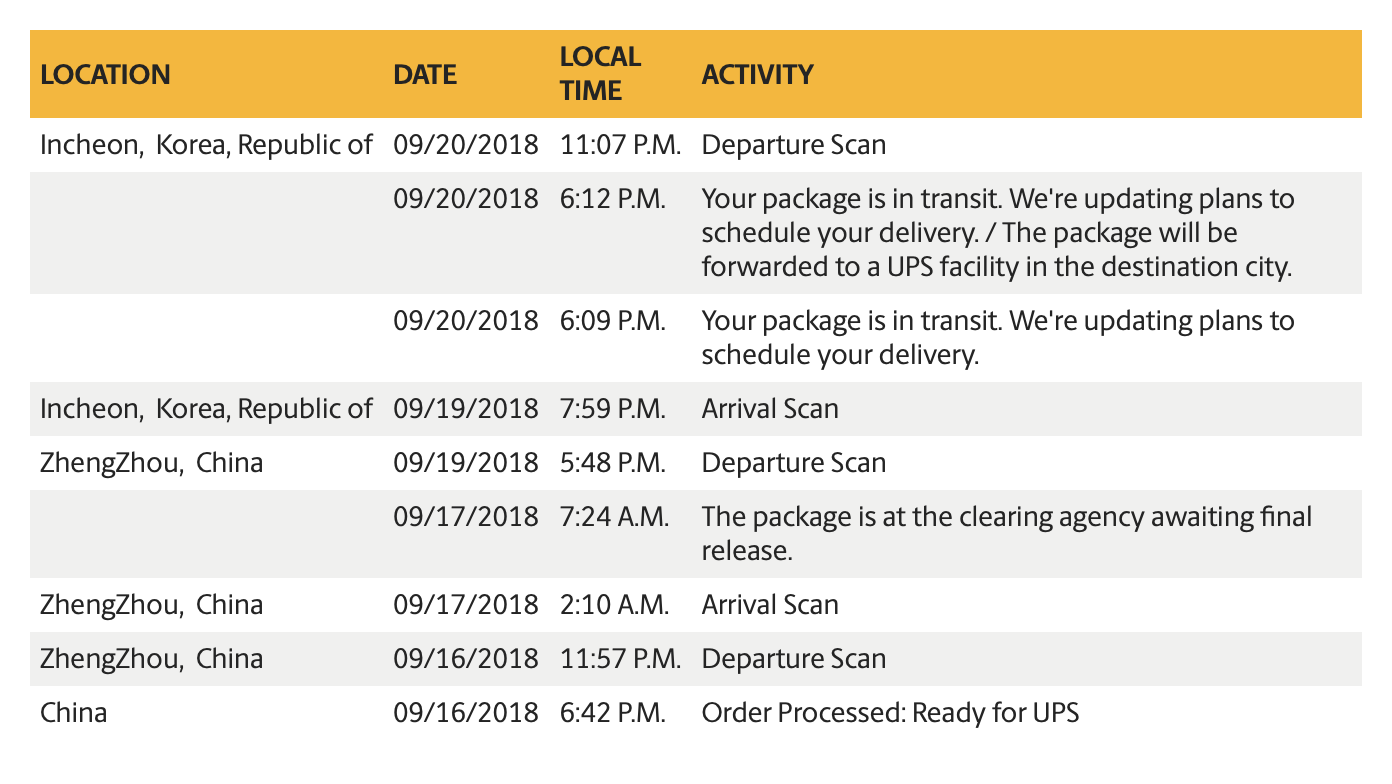Select the LOCAL TIME column header

pyautogui.click(x=600, y=74)
